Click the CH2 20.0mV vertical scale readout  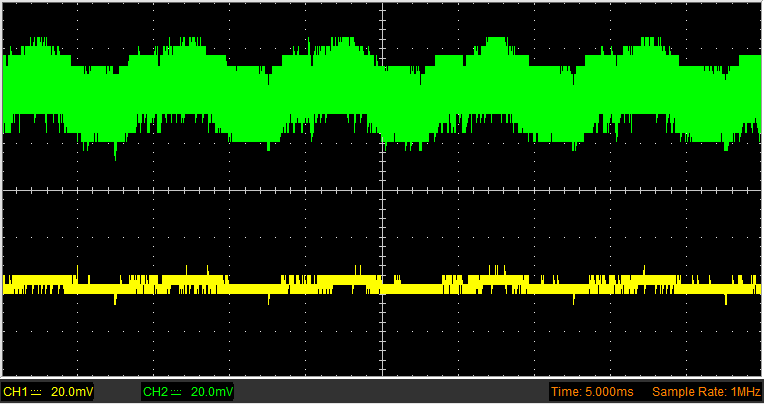point(212,392)
